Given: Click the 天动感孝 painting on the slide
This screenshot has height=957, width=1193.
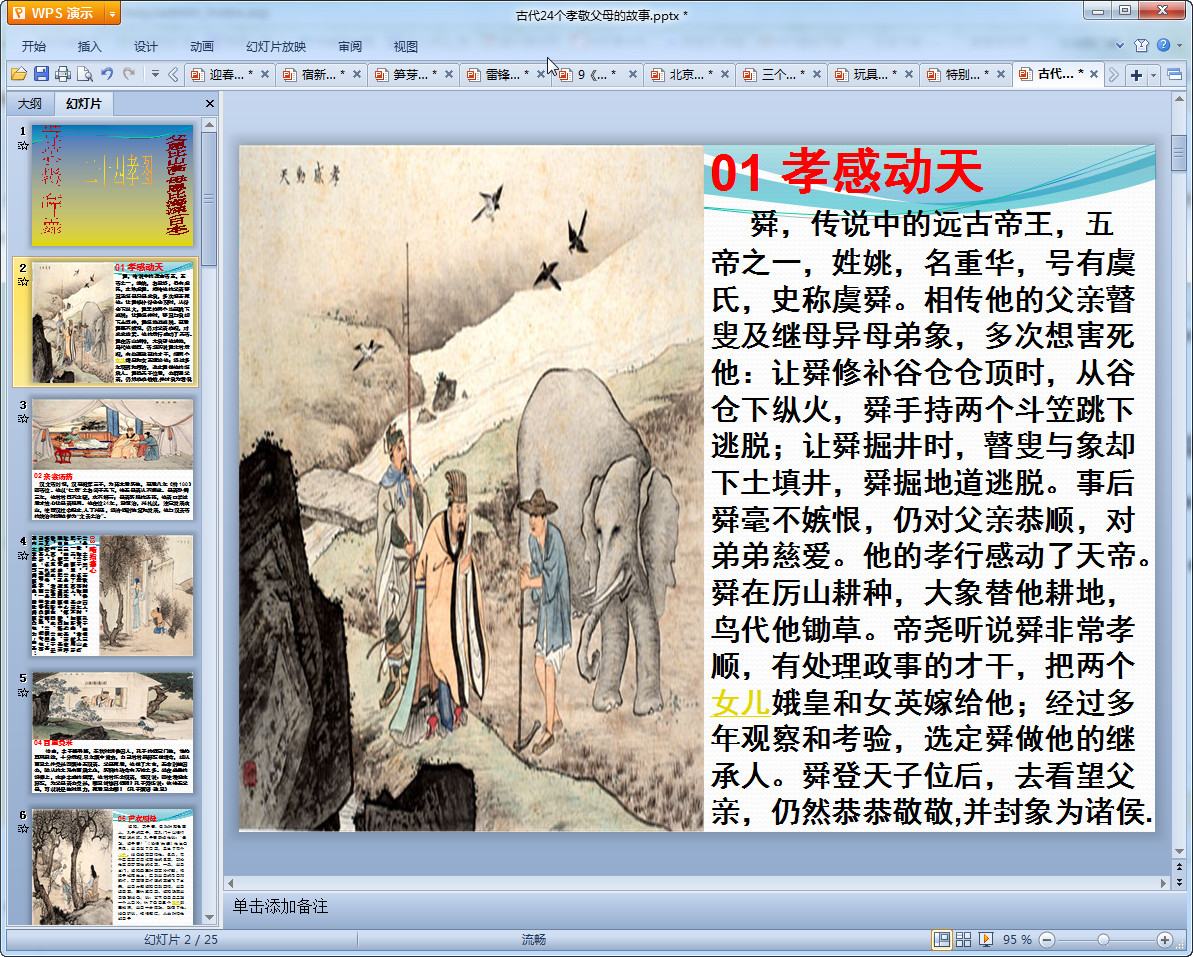Looking at the screenshot, I should click(471, 488).
